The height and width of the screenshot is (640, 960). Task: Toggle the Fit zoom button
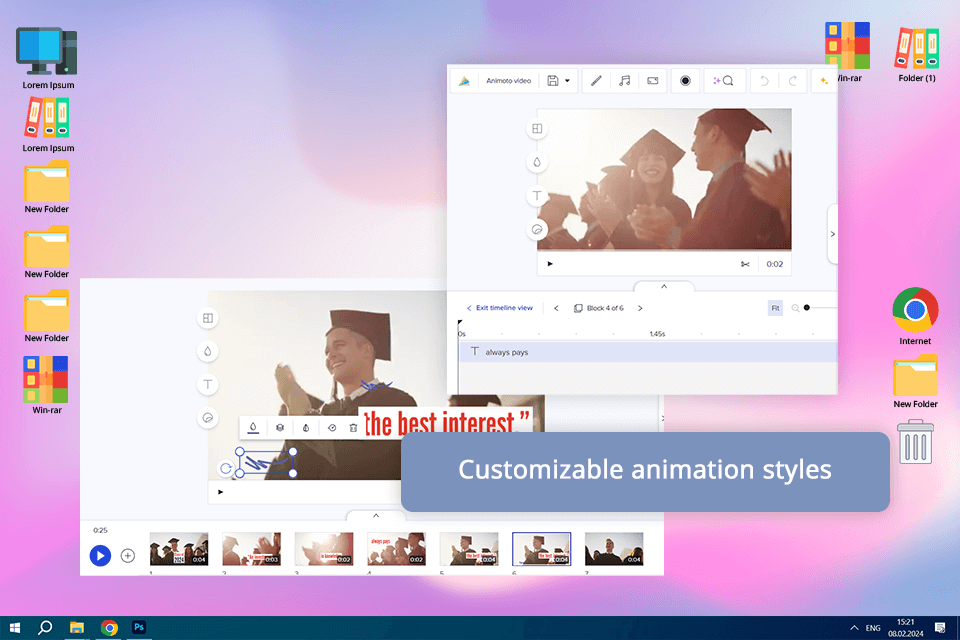click(x=775, y=308)
